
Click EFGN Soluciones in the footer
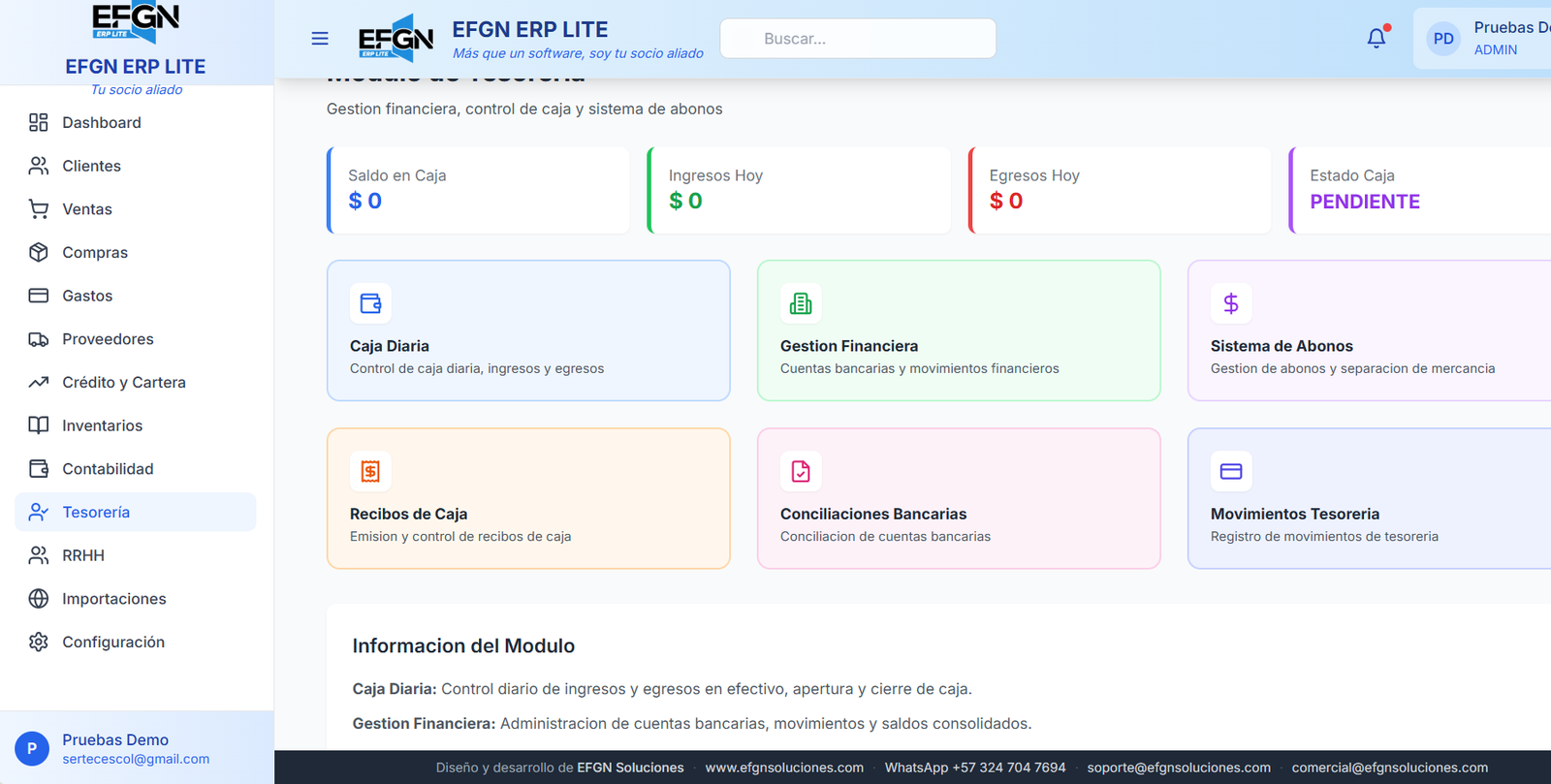(630, 768)
